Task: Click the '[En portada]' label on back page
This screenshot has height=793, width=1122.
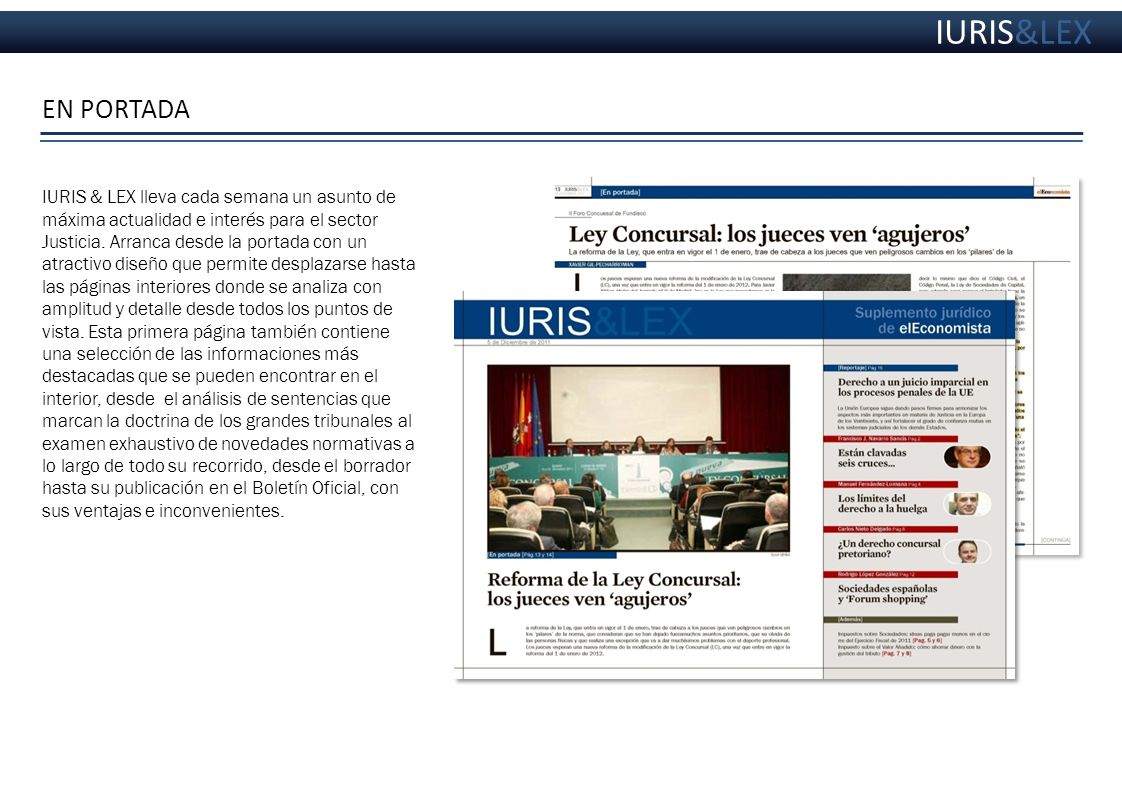Action: (x=620, y=192)
